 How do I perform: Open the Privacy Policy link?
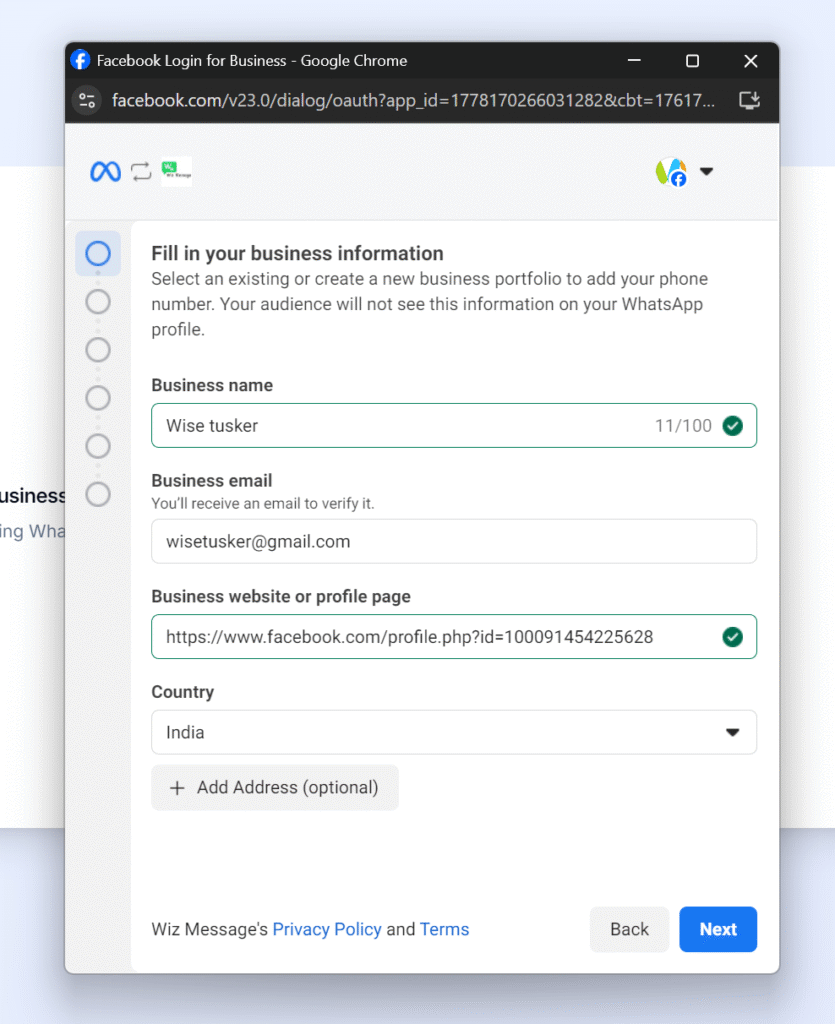coord(327,929)
